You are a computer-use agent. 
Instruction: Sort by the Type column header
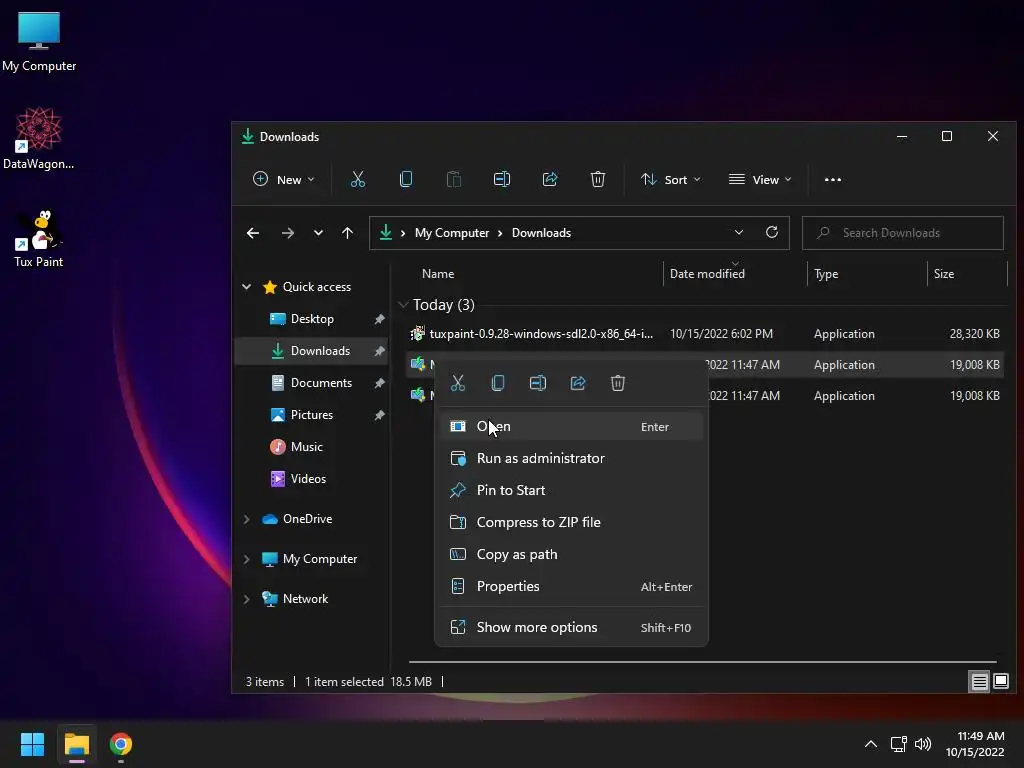(826, 274)
